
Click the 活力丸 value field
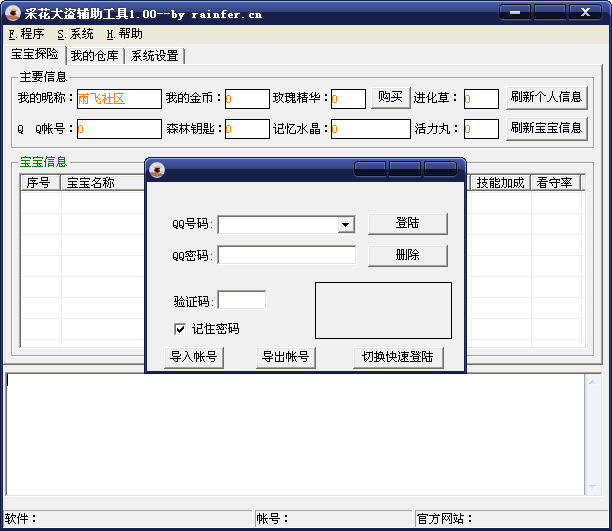(x=481, y=129)
